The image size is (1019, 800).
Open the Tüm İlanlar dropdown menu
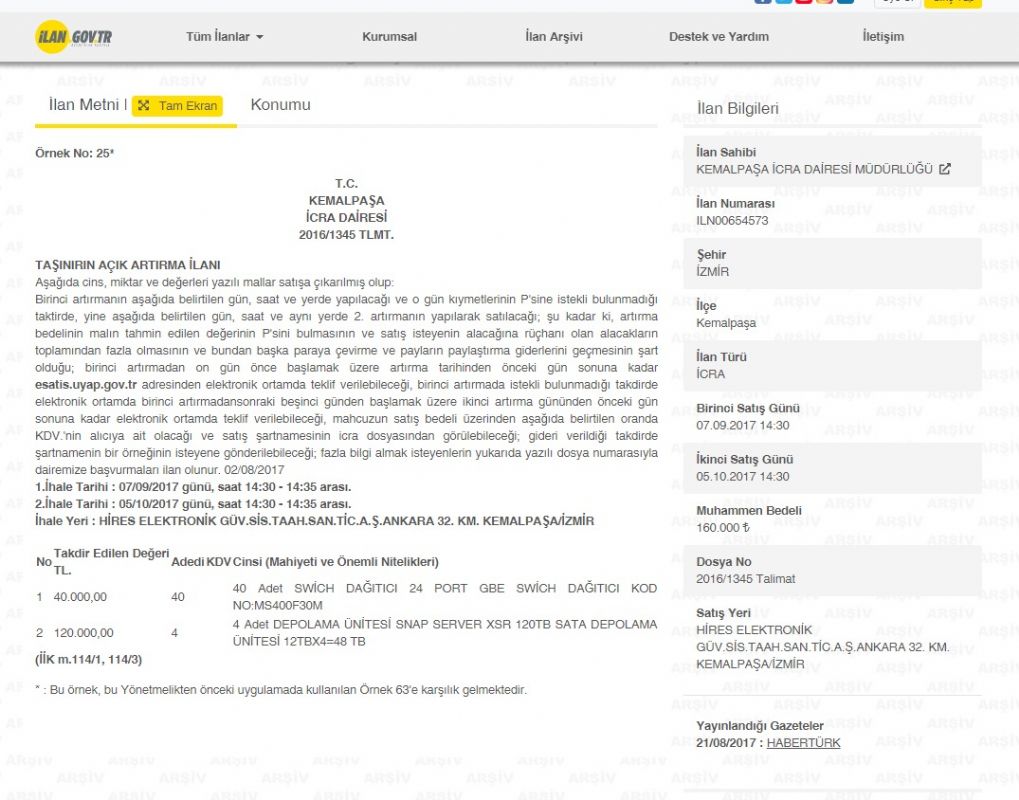pyautogui.click(x=224, y=37)
